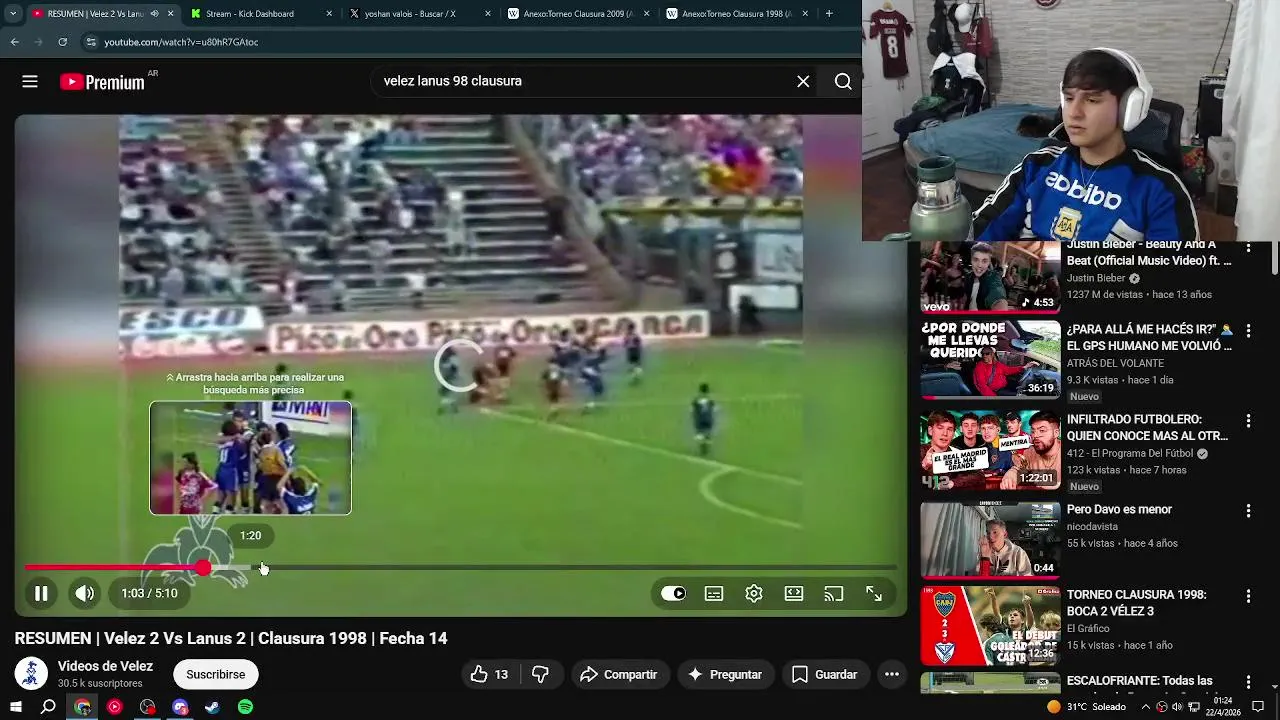Open Videos de Velez channel avatar
Viewport: 1280px width, 720px height.
[x=31, y=673]
